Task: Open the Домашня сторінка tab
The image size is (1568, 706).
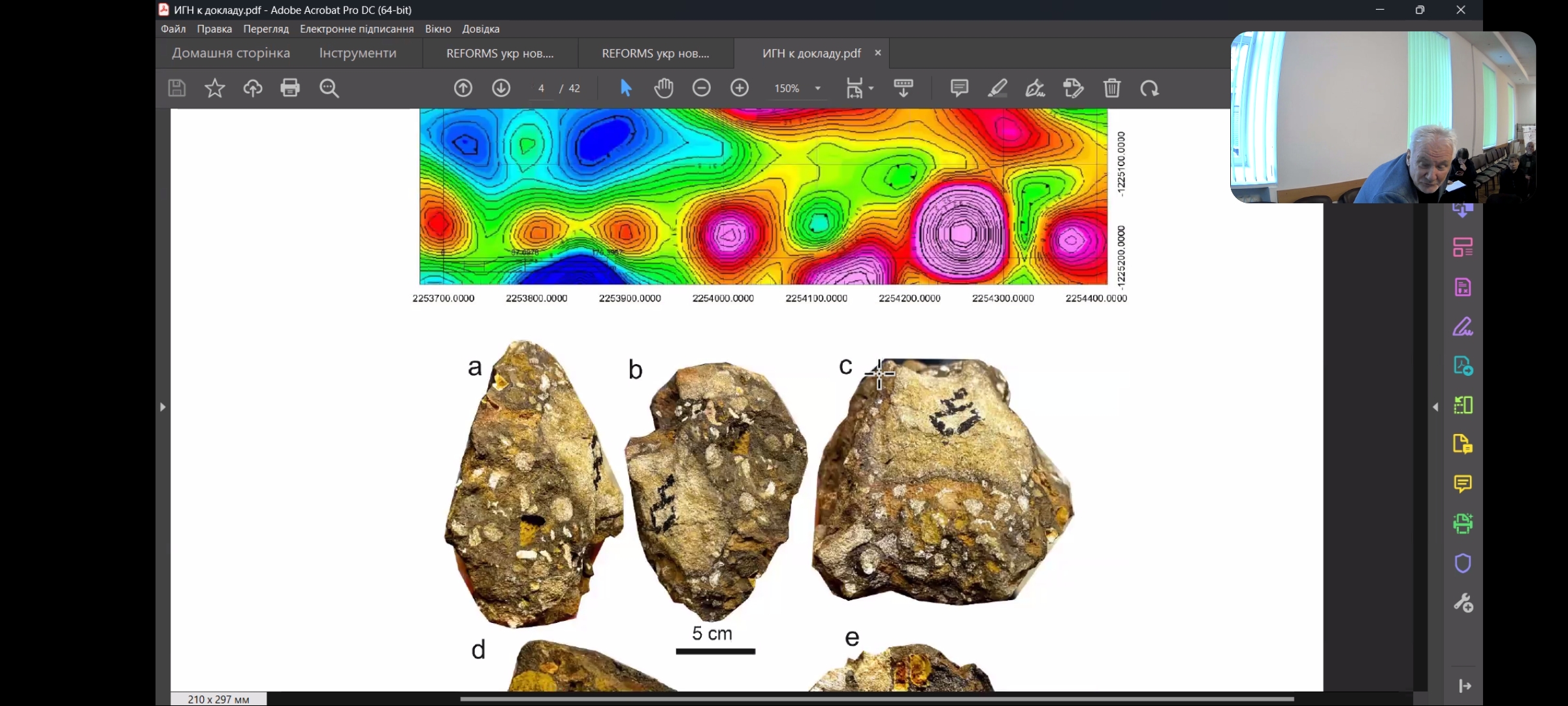Action: click(x=231, y=53)
